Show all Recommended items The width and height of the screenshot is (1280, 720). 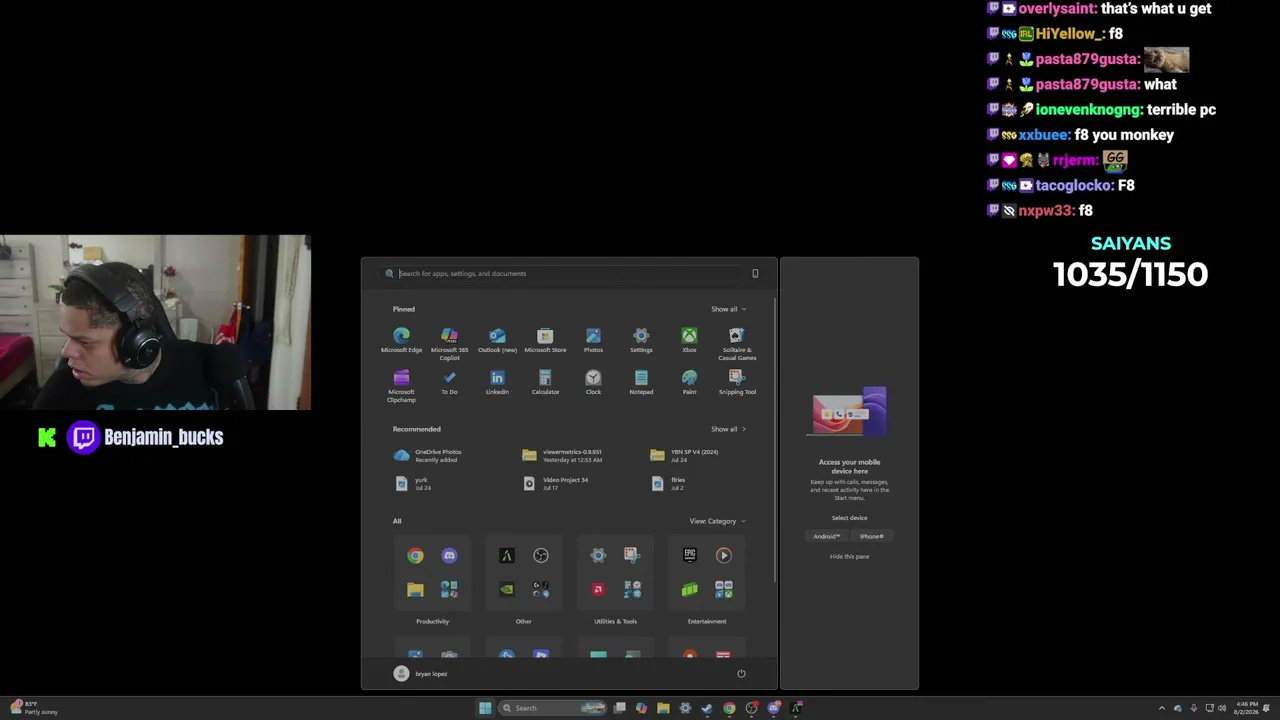(728, 429)
